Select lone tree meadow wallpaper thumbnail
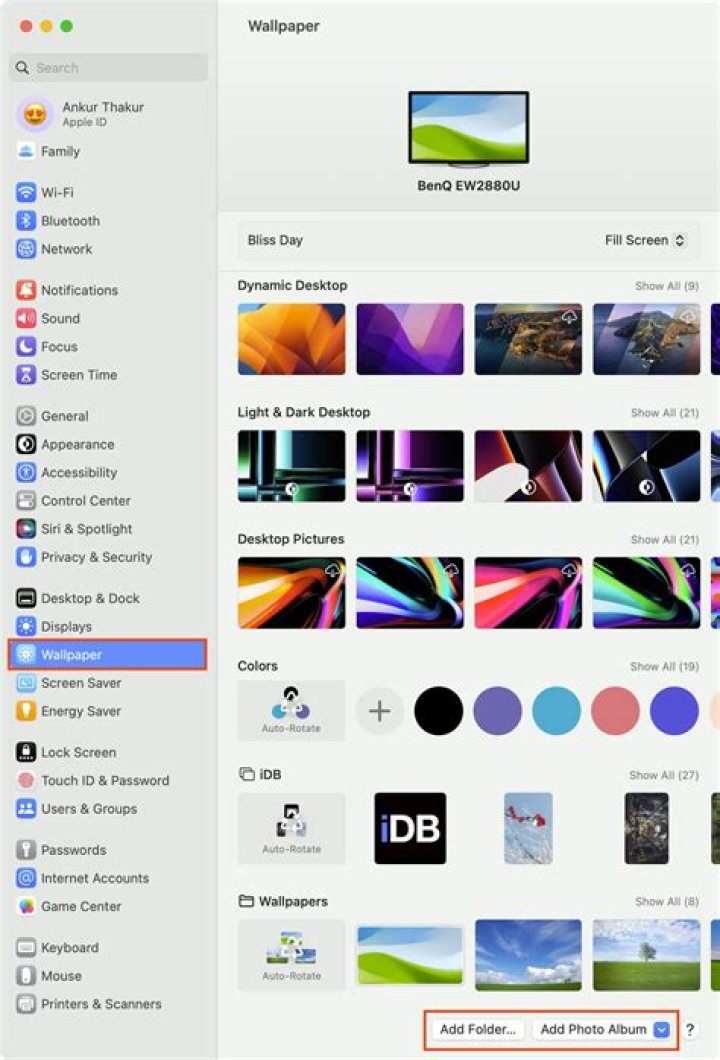This screenshot has width=720, height=1060. pyautogui.click(x=646, y=955)
